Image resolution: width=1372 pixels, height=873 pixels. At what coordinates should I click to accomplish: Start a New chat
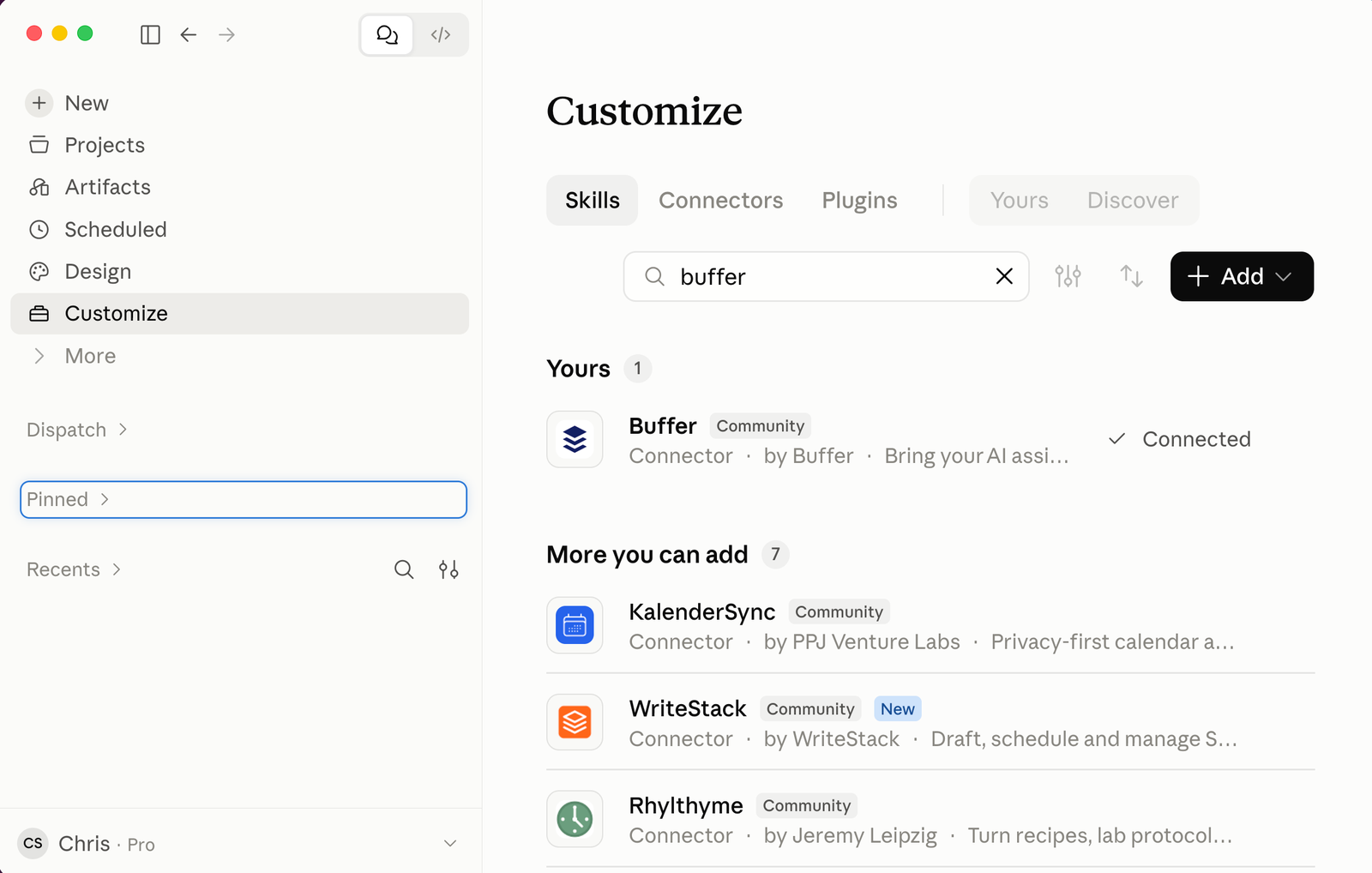click(x=239, y=103)
